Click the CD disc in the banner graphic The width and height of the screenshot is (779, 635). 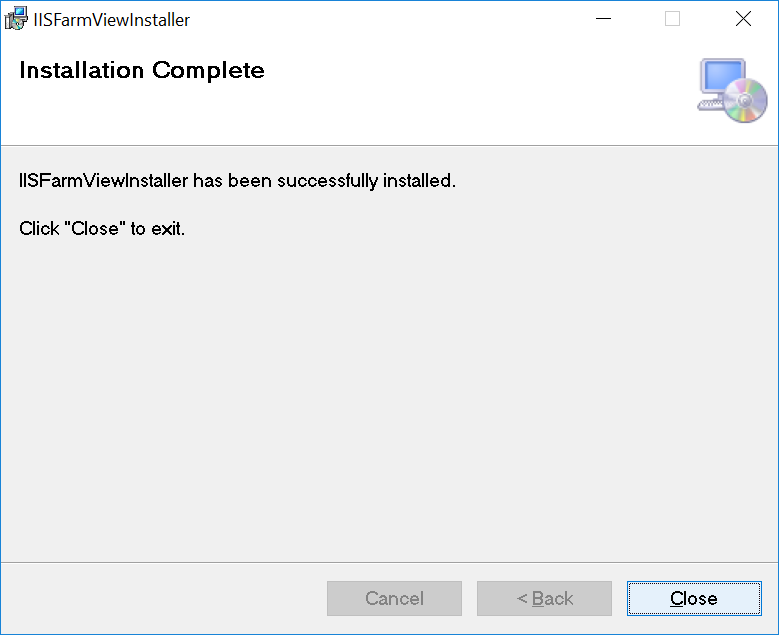745,100
